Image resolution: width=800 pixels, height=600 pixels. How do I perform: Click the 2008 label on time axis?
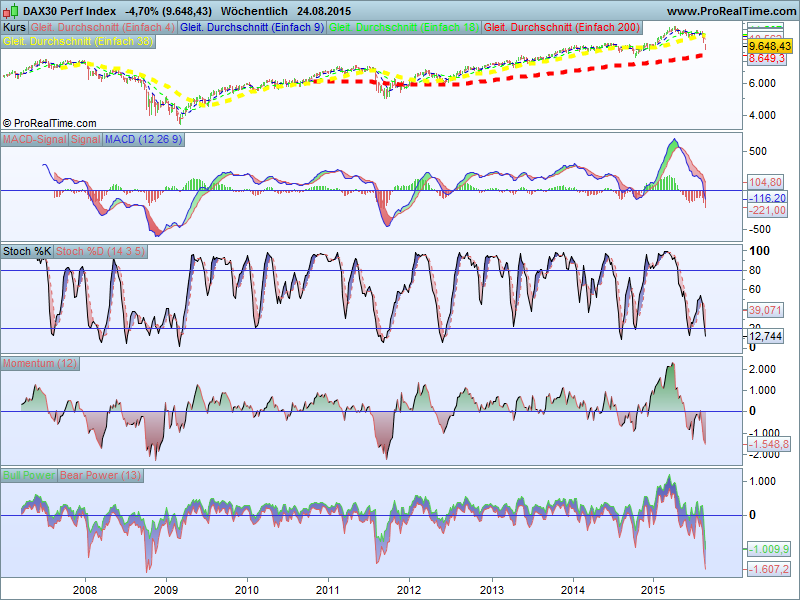click(x=85, y=590)
